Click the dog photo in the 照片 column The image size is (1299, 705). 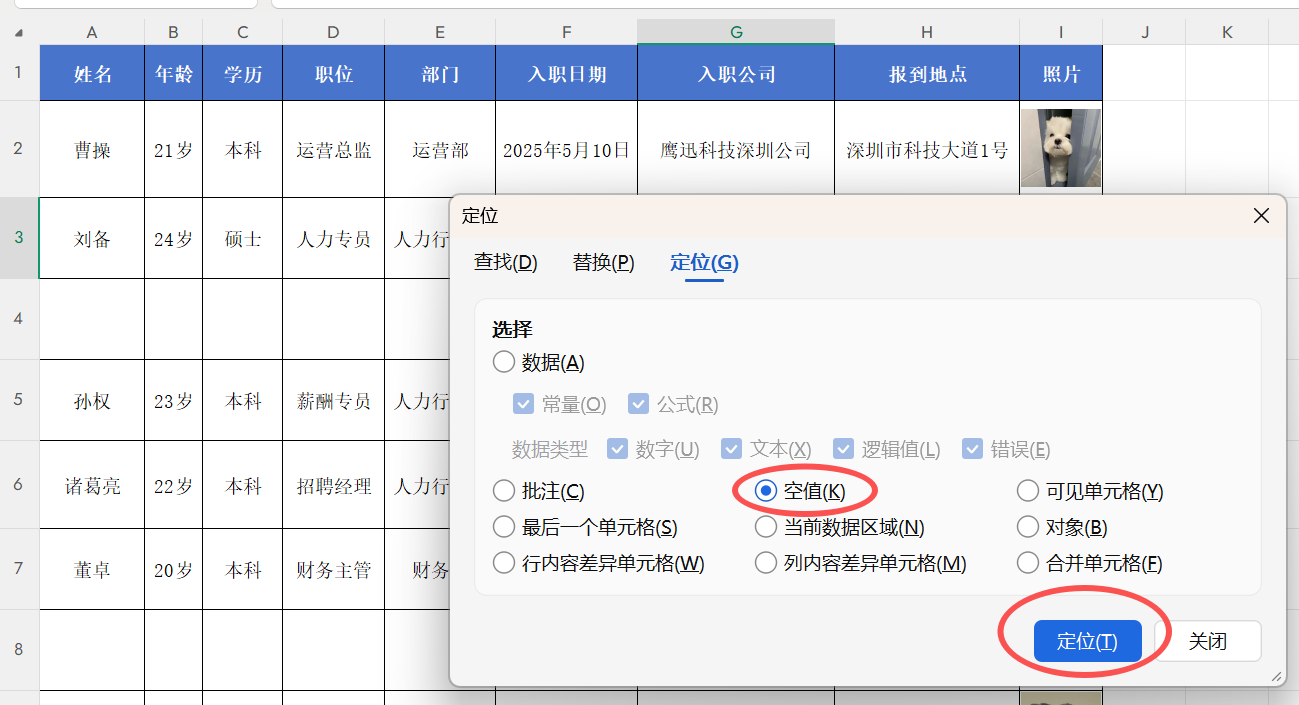click(1060, 148)
